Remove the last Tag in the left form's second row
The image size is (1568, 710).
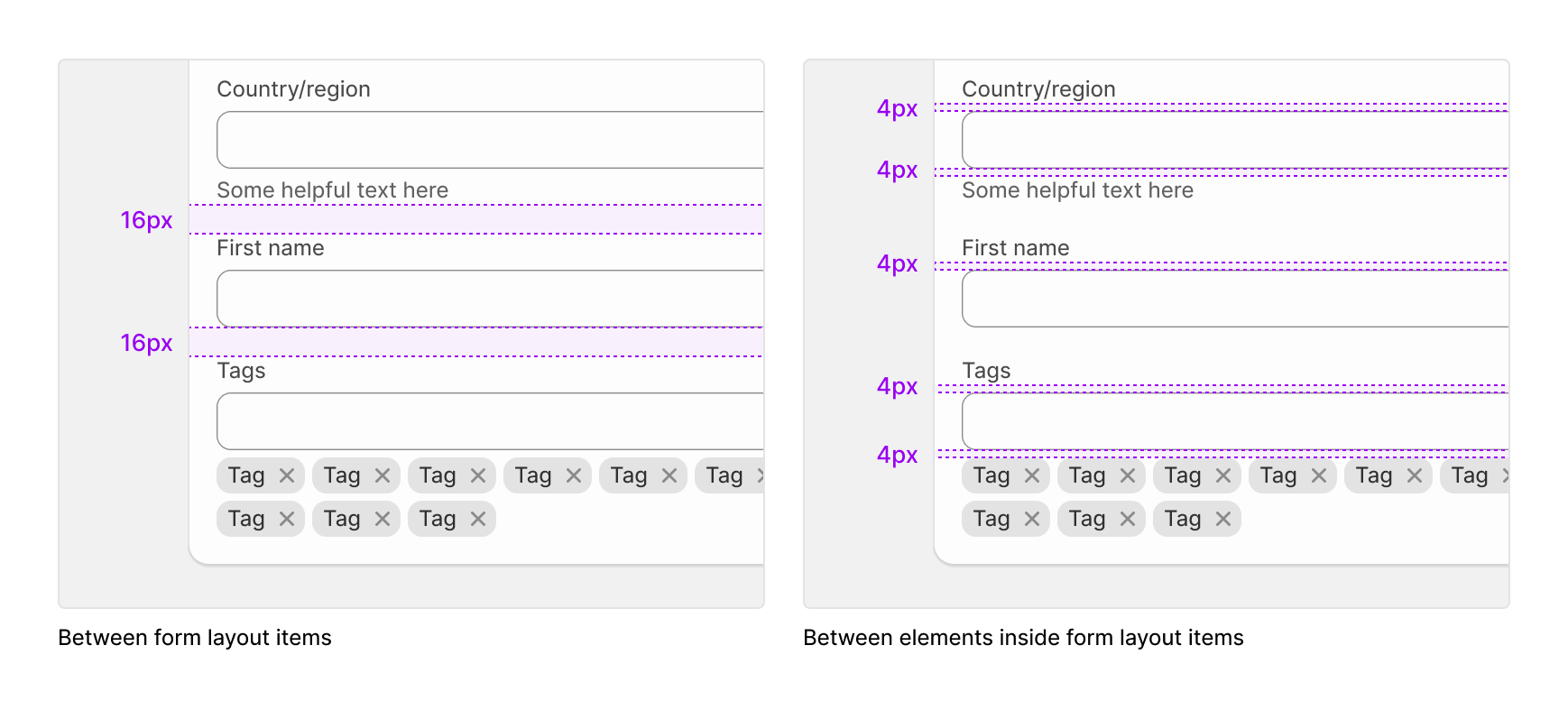[x=479, y=519]
